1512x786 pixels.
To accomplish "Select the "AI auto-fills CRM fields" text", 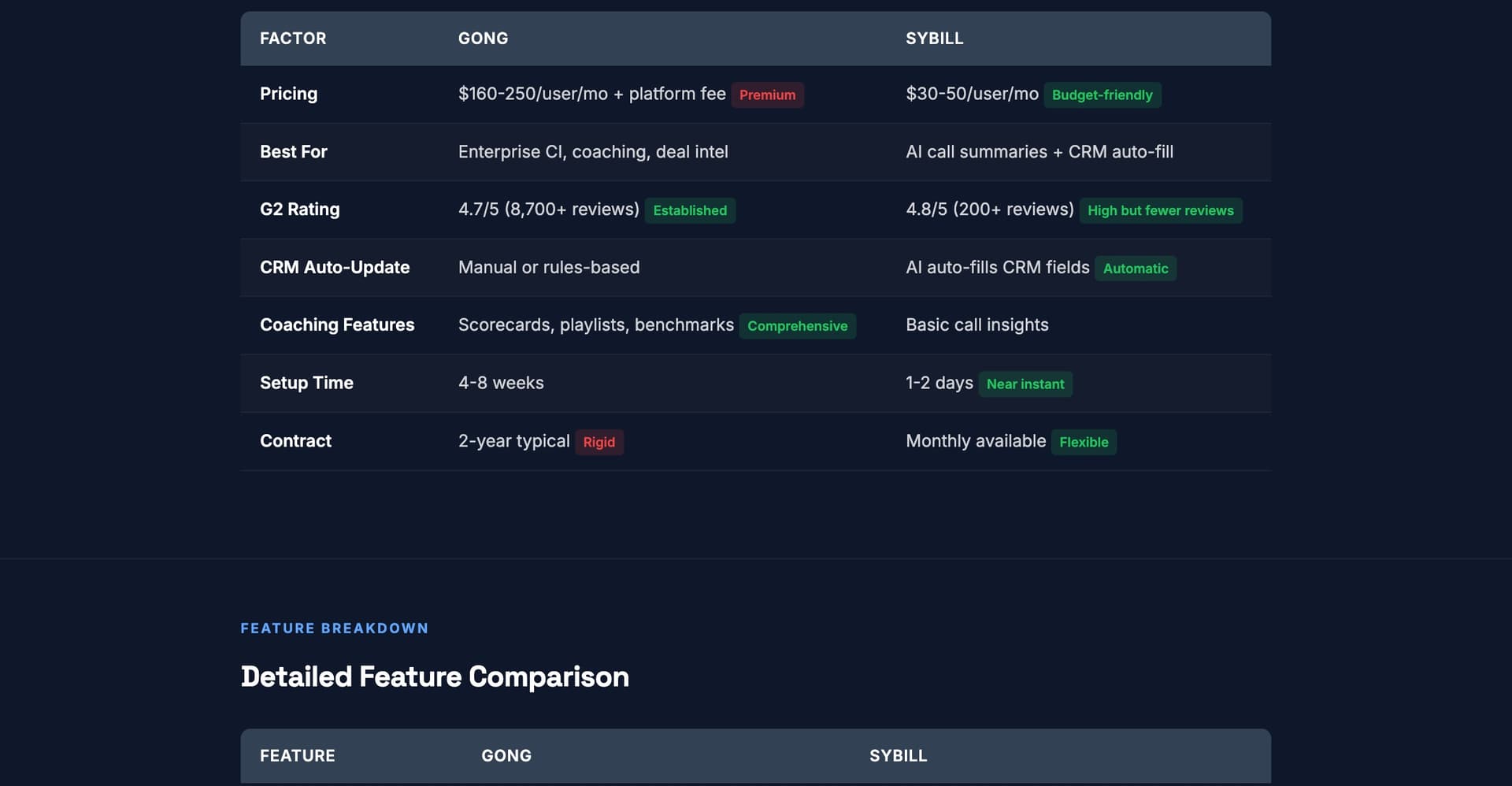I will point(997,267).
